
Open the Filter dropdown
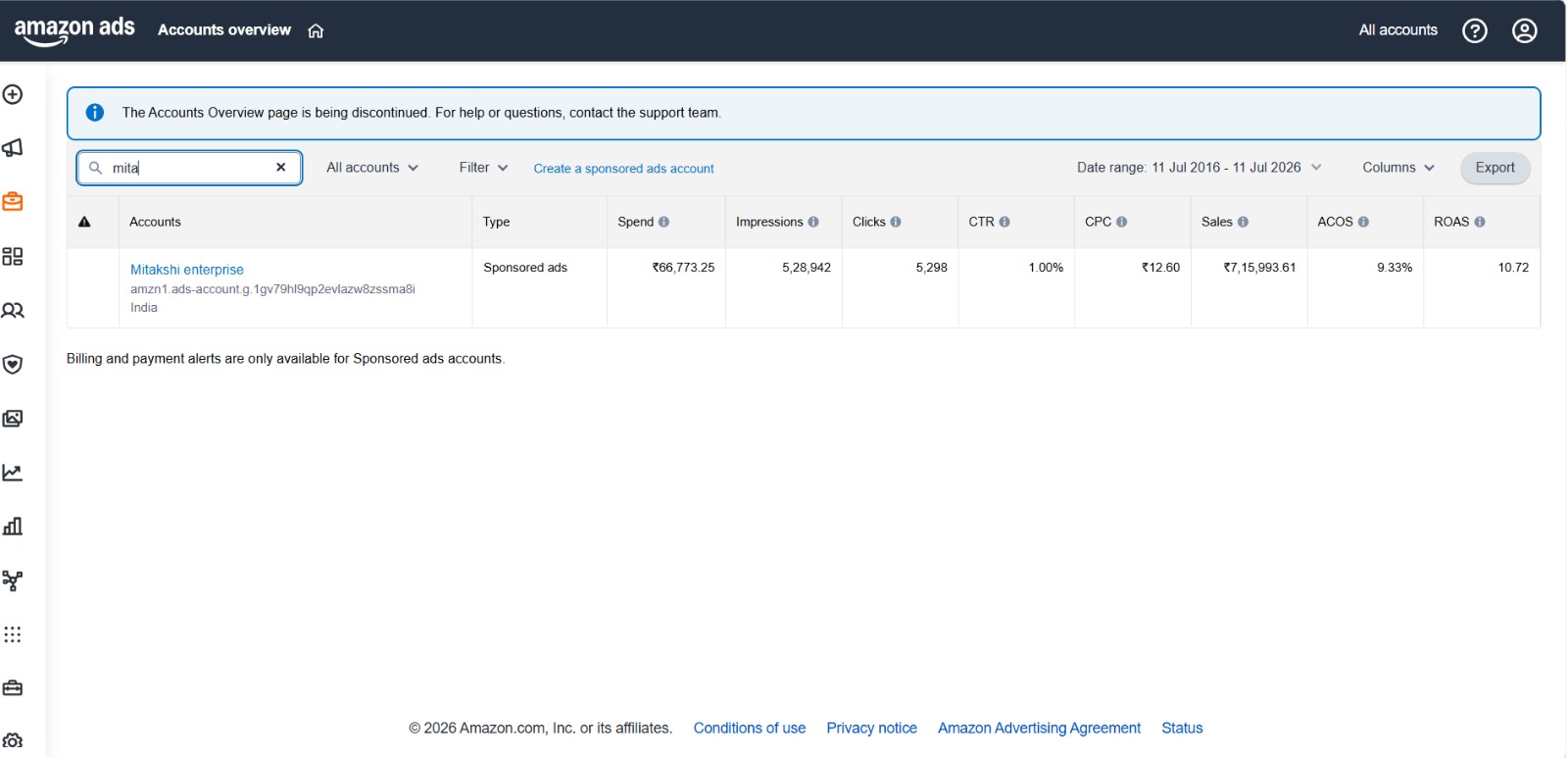tap(483, 168)
